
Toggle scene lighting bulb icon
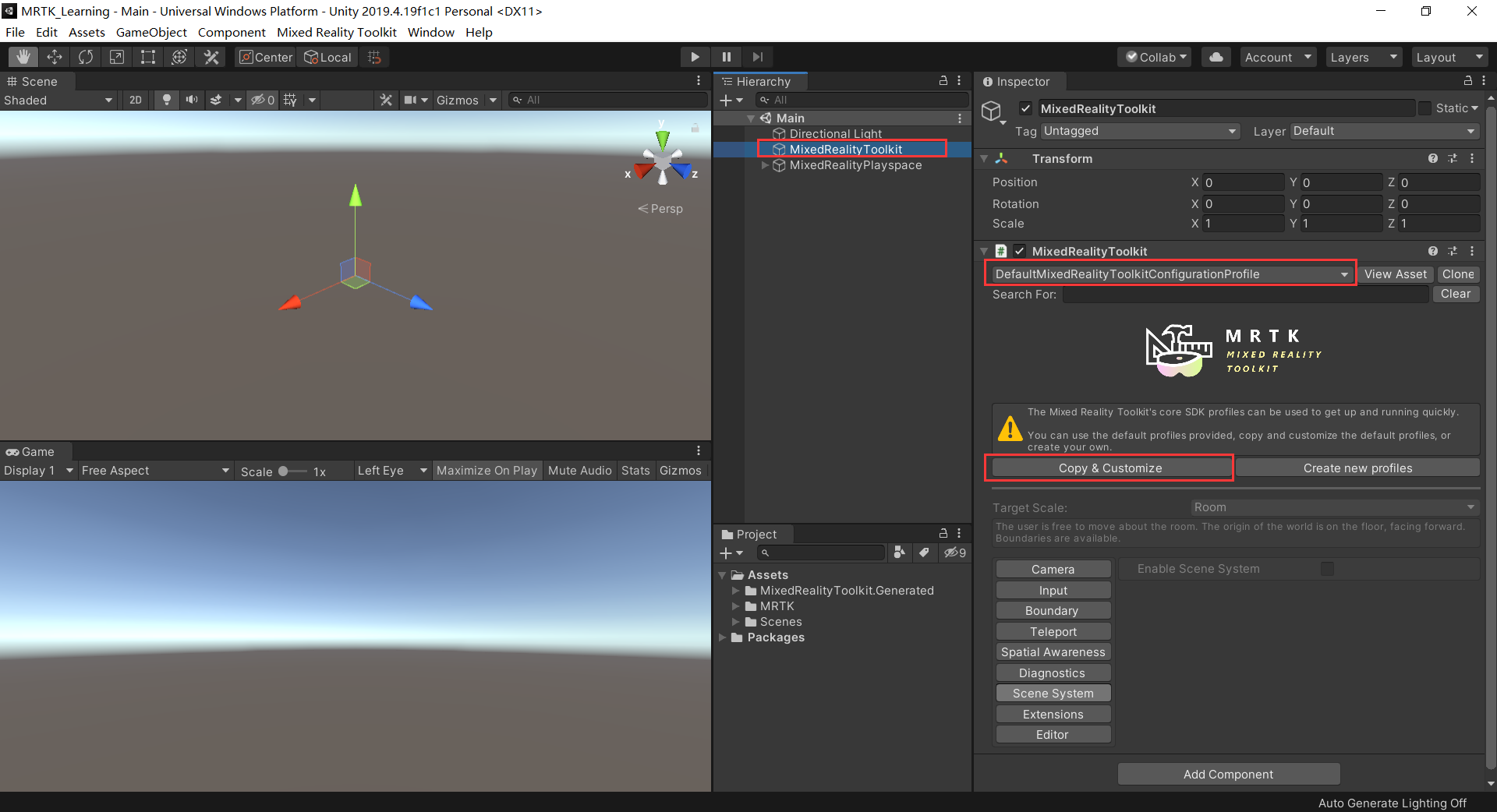click(x=166, y=100)
